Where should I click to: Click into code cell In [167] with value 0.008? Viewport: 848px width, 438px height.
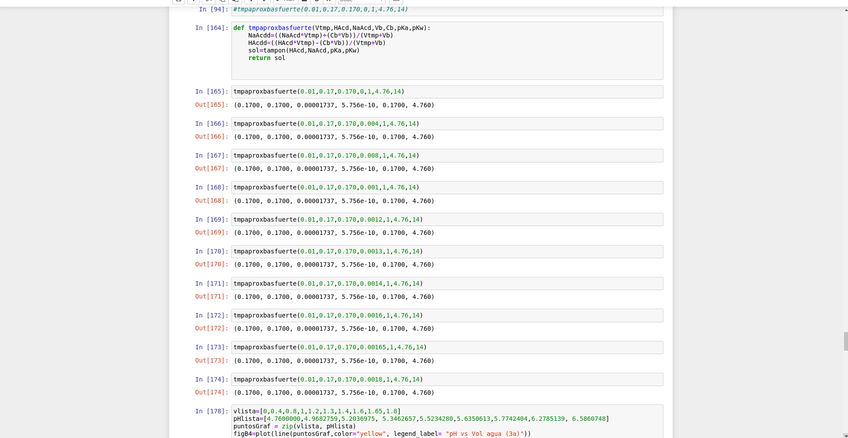445,156
